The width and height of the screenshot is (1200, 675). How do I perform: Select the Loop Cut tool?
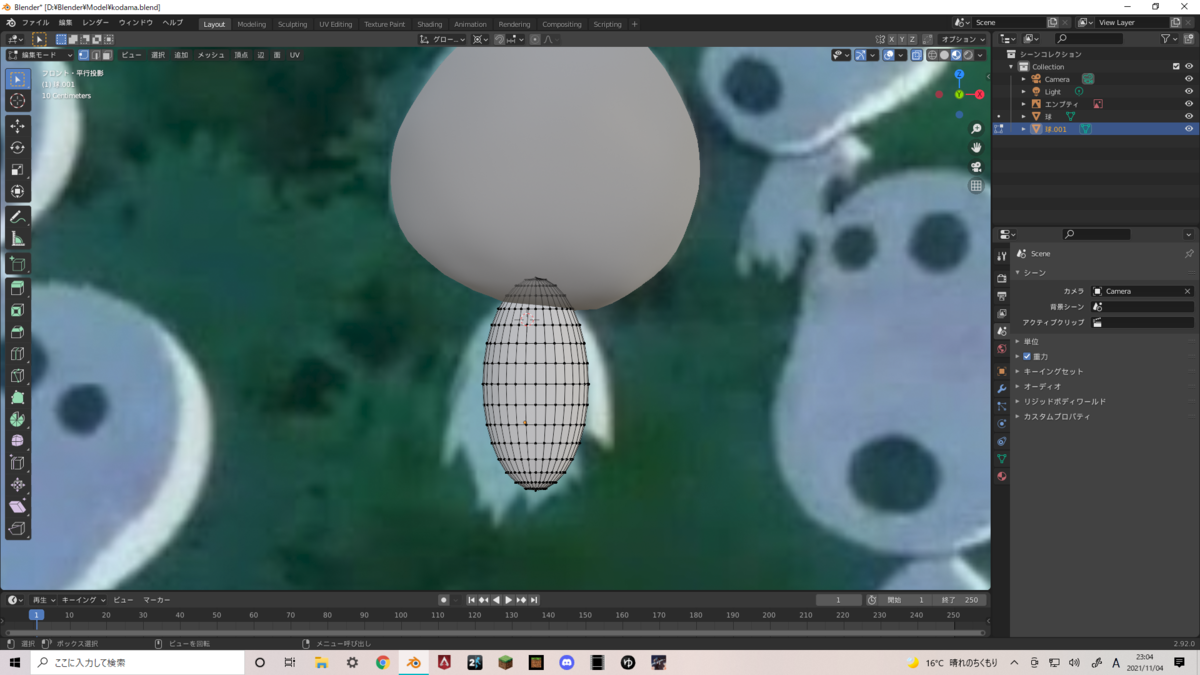click(x=18, y=354)
